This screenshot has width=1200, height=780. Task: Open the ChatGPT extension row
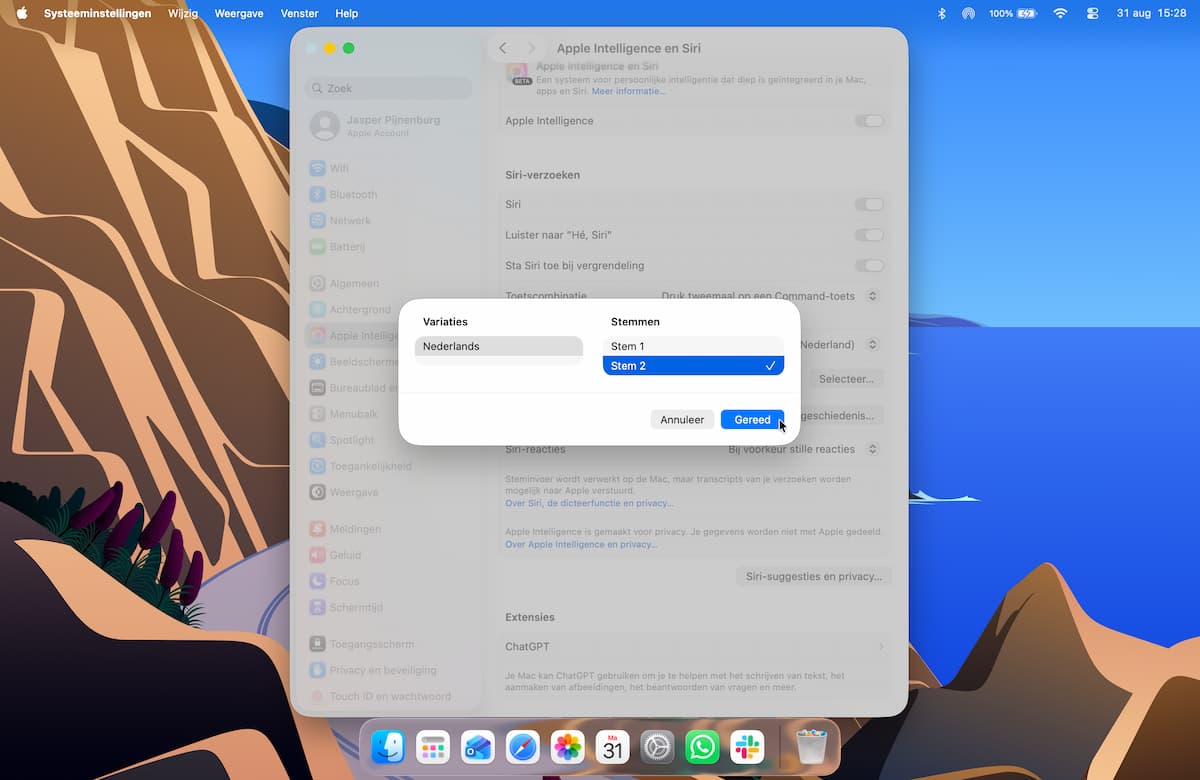click(x=695, y=647)
